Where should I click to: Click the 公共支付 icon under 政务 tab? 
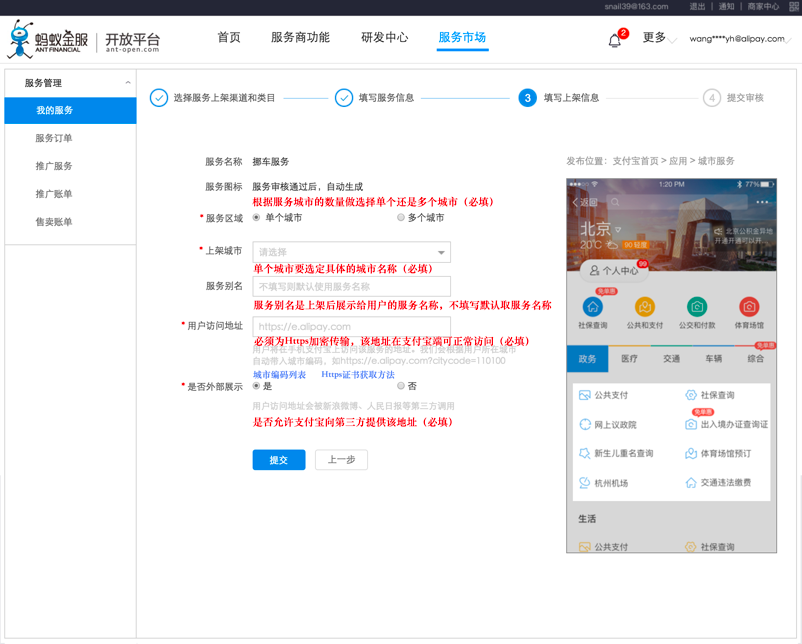click(585, 395)
